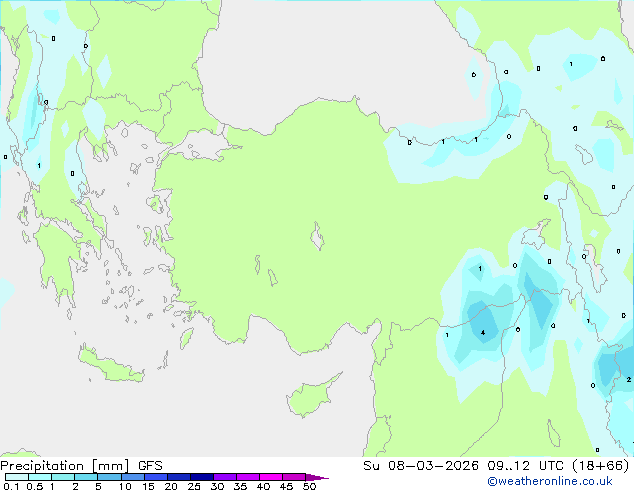Click the 1–2 mm legend swatch

63,477
